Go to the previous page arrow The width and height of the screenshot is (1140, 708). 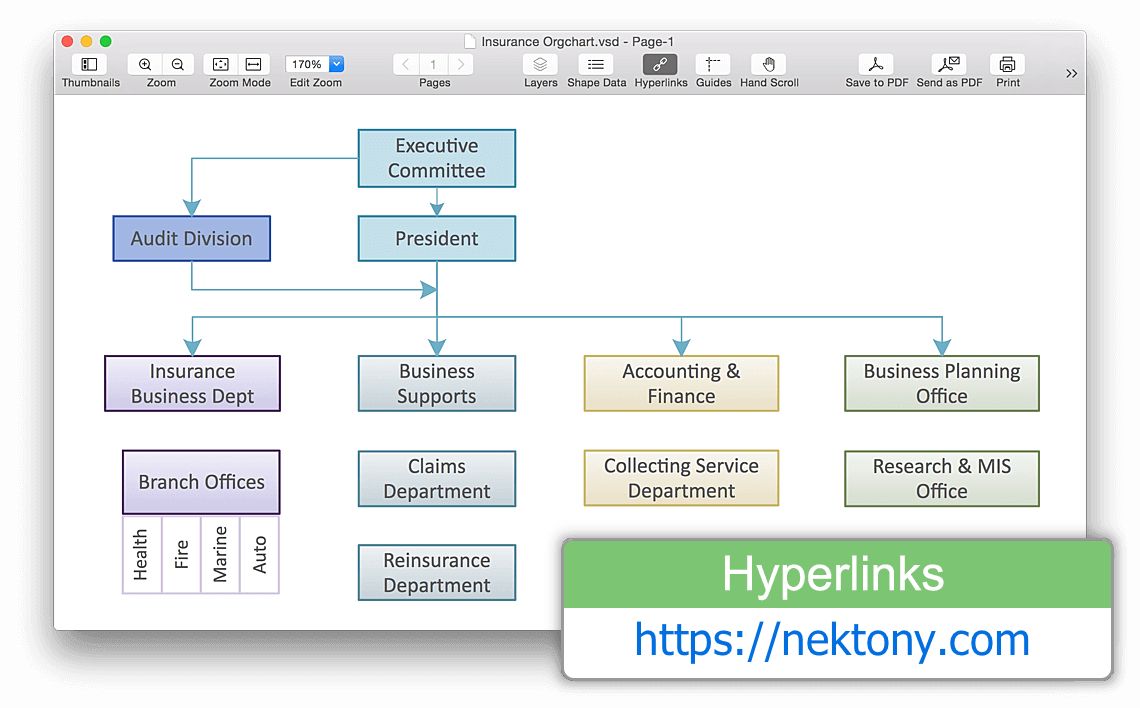click(406, 65)
